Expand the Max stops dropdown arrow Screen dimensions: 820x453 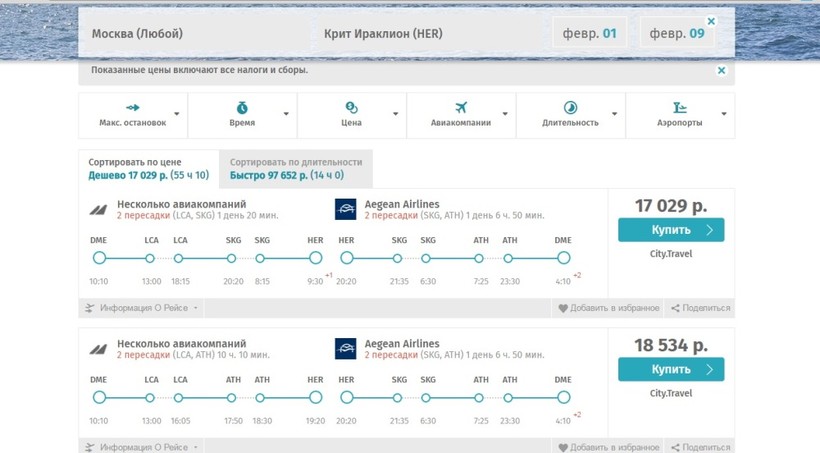pos(177,114)
